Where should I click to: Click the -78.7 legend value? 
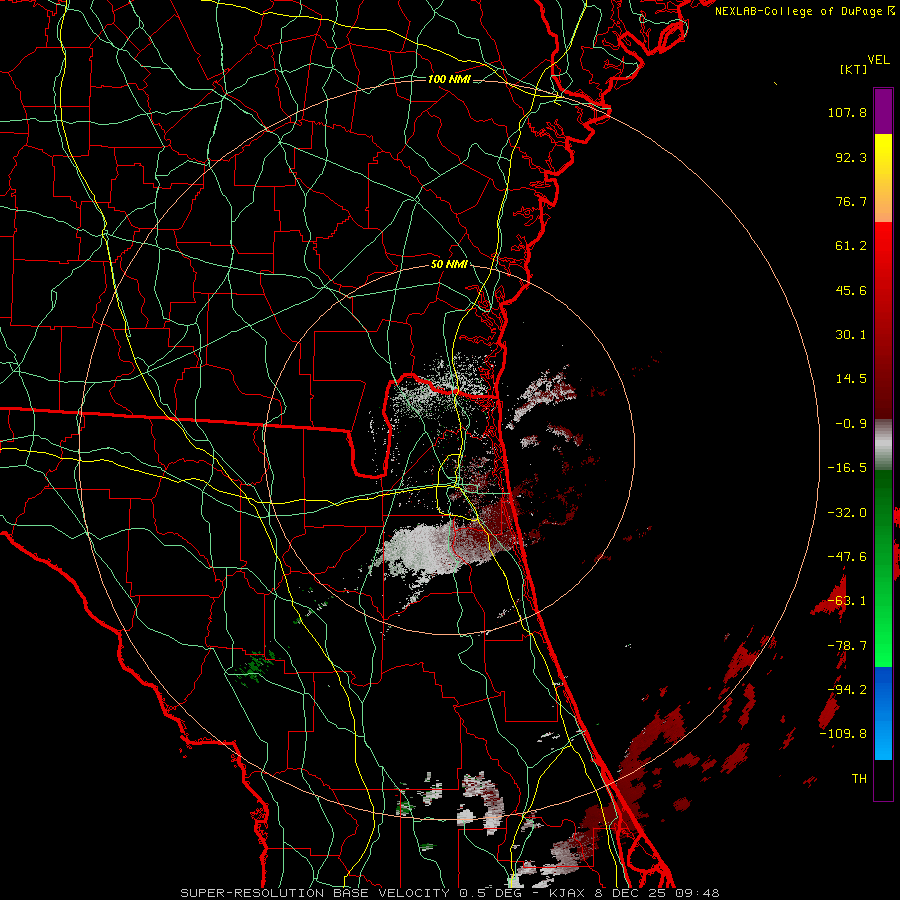tap(847, 646)
